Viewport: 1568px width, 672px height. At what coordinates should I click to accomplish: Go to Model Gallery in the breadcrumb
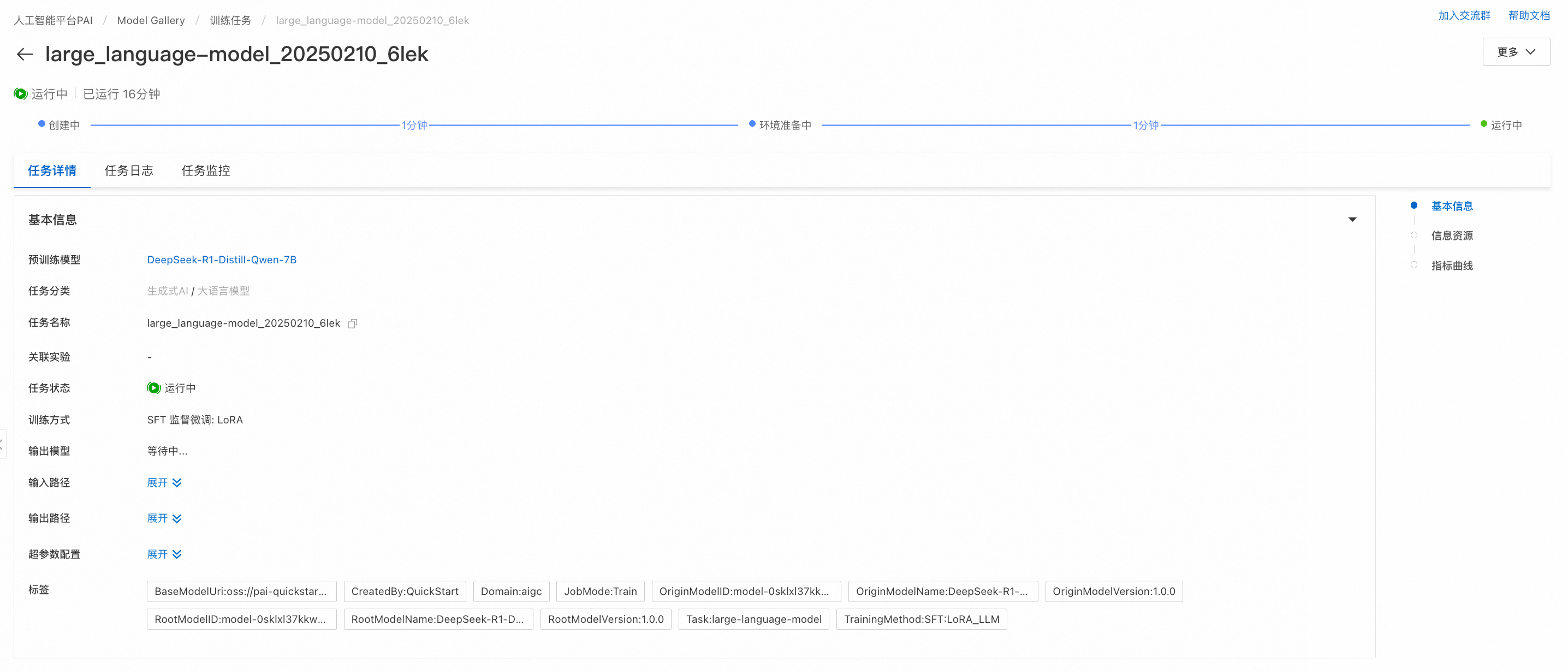(150, 20)
